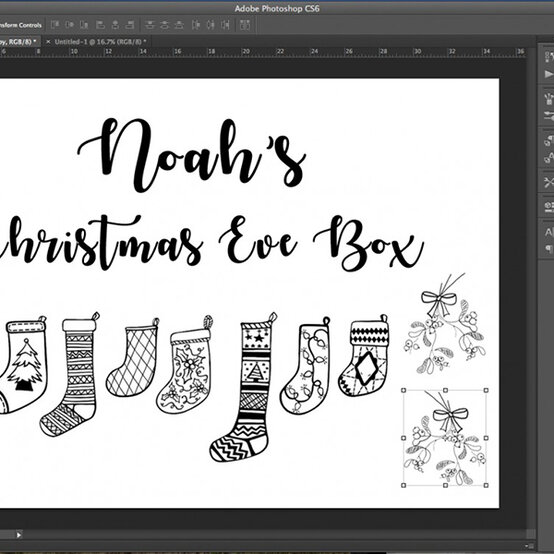The width and height of the screenshot is (554, 554).
Task: Select the holly-pattern stocking drawing
Action: coord(184,365)
